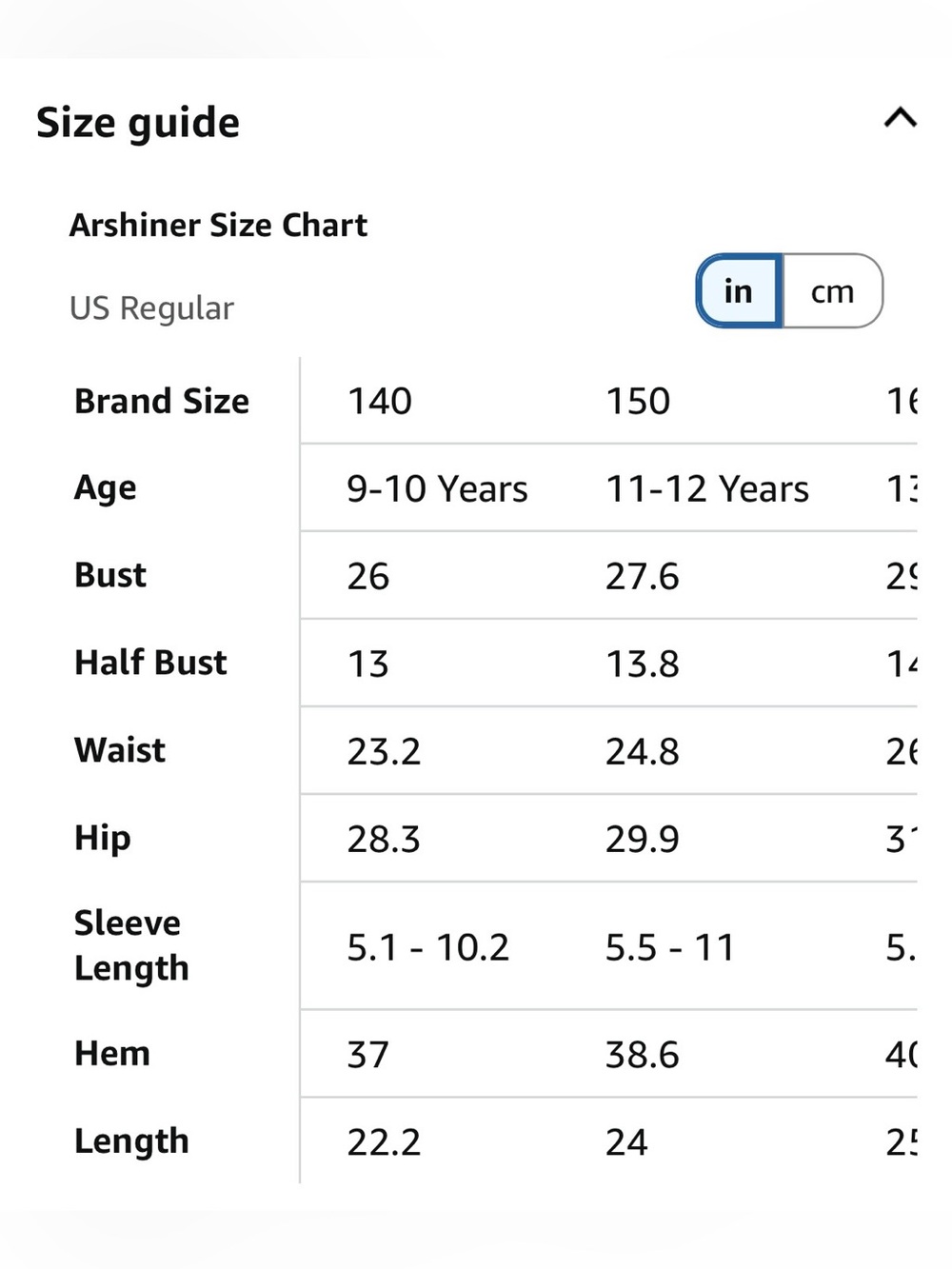The height and width of the screenshot is (1269, 952).
Task: Select the Hem value 38.6
Action: pyautogui.click(x=643, y=1055)
